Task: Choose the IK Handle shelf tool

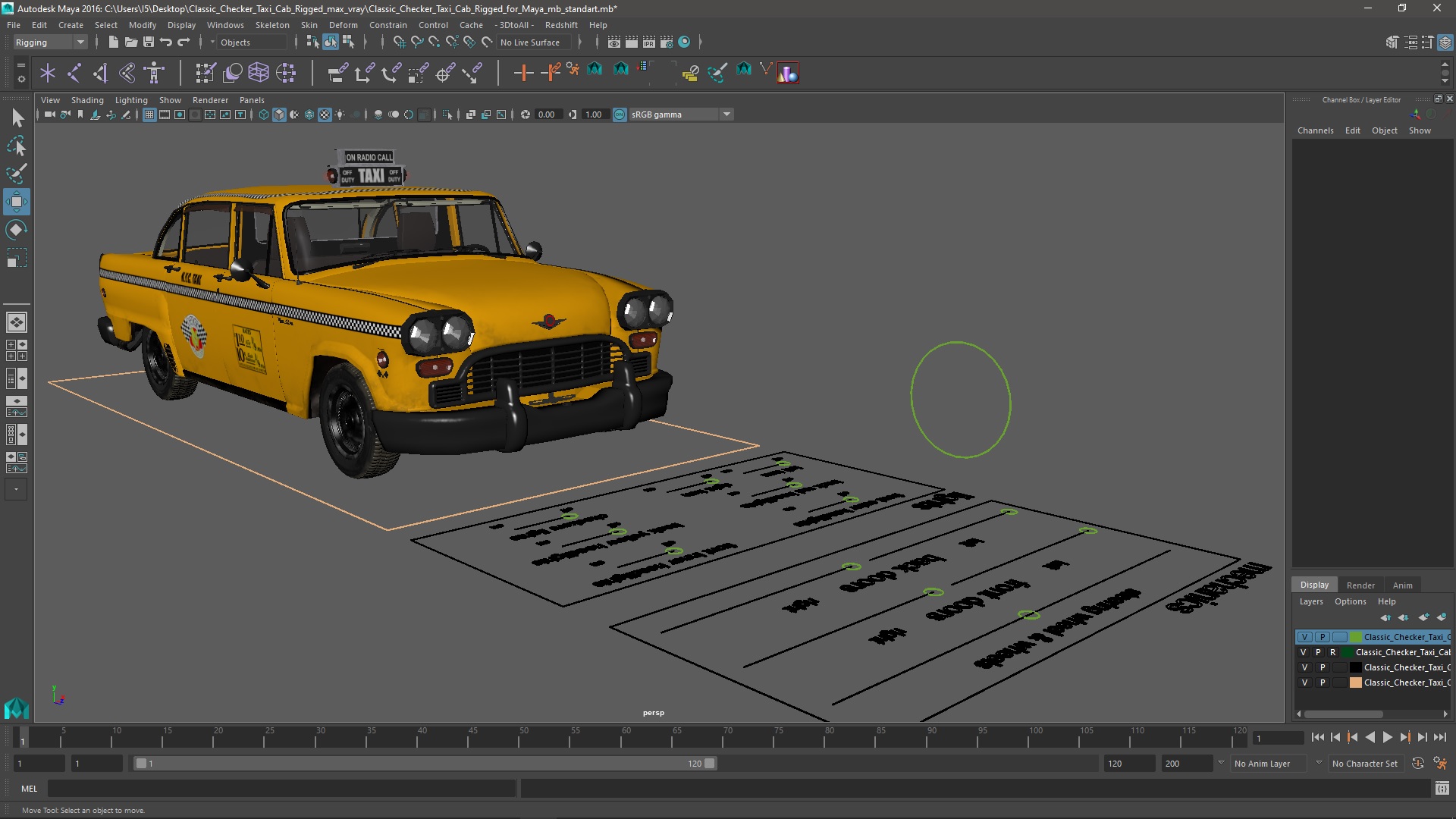Action: click(x=101, y=73)
